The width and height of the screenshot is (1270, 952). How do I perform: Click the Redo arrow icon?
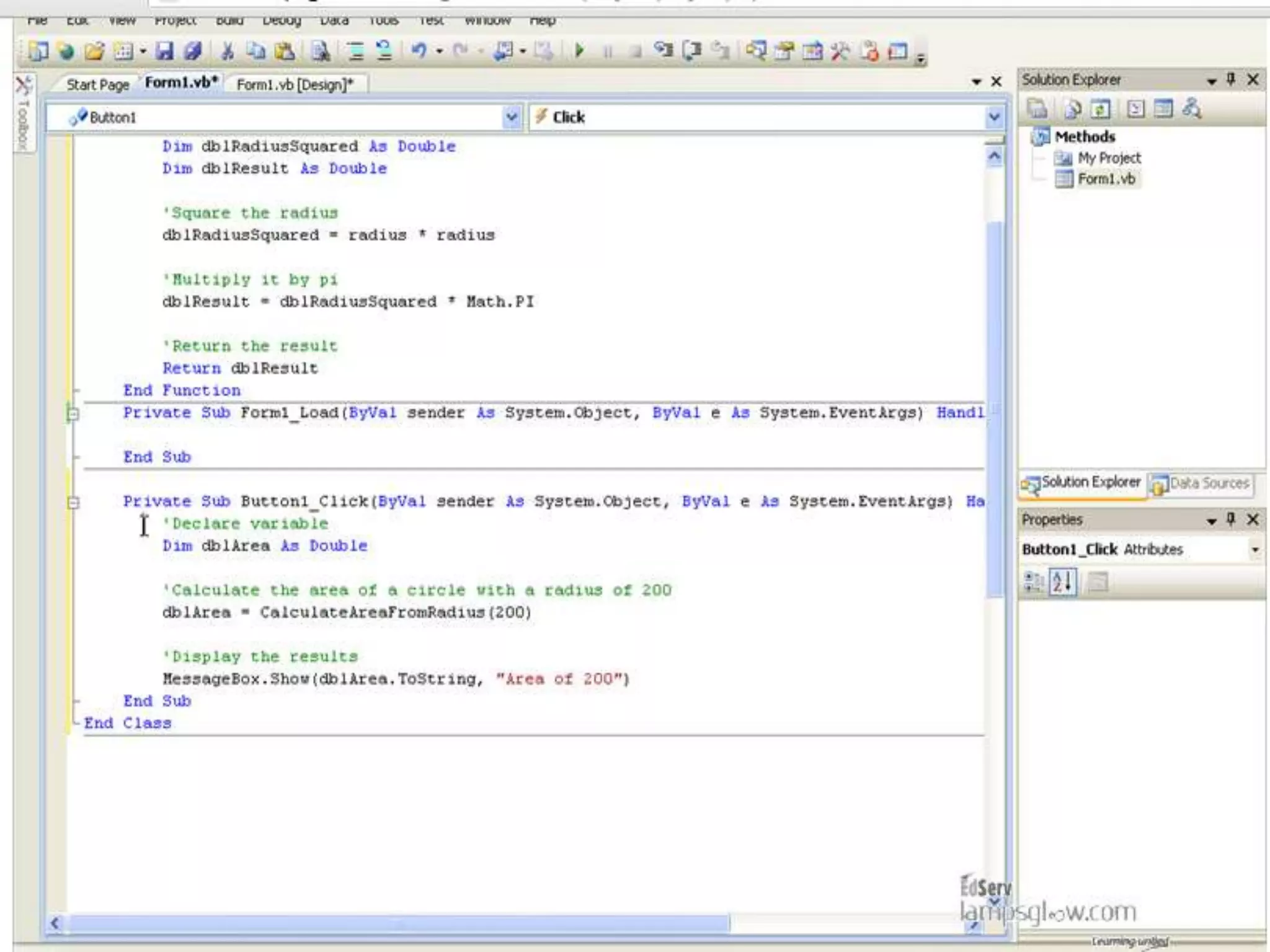[x=461, y=51]
